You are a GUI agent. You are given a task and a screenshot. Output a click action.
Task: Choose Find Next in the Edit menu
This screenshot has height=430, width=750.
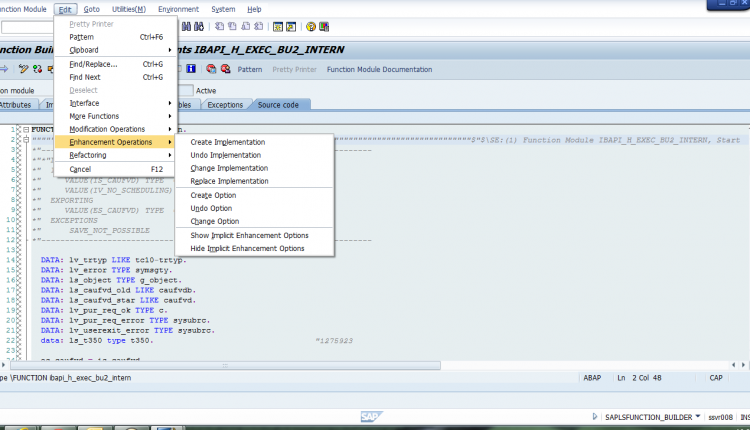coord(115,77)
